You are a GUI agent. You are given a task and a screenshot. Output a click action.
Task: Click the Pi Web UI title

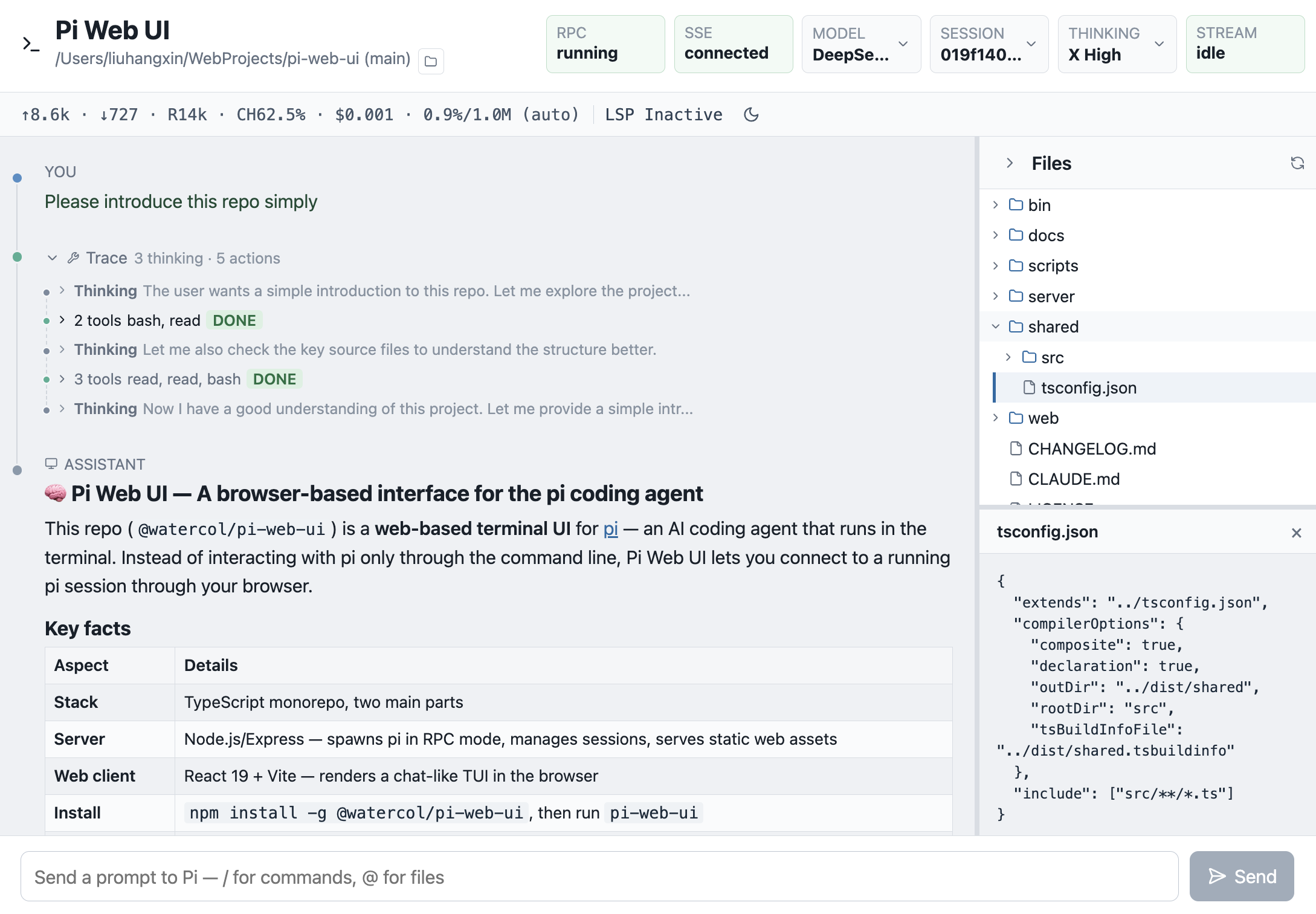pos(112,30)
